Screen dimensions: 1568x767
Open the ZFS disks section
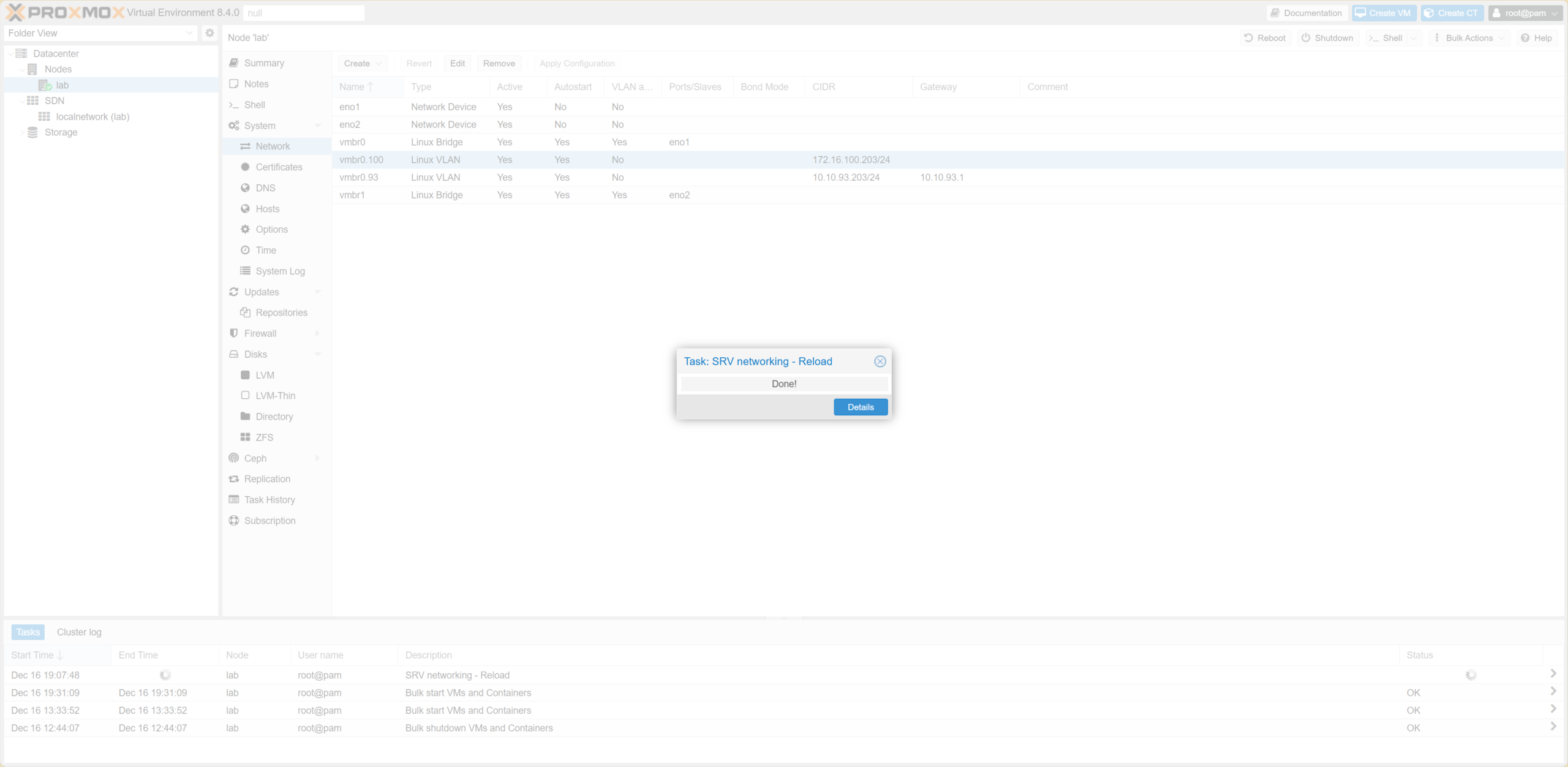[265, 437]
